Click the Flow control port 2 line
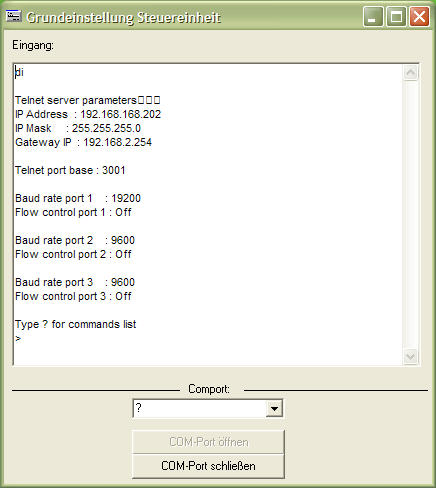 tap(73, 254)
